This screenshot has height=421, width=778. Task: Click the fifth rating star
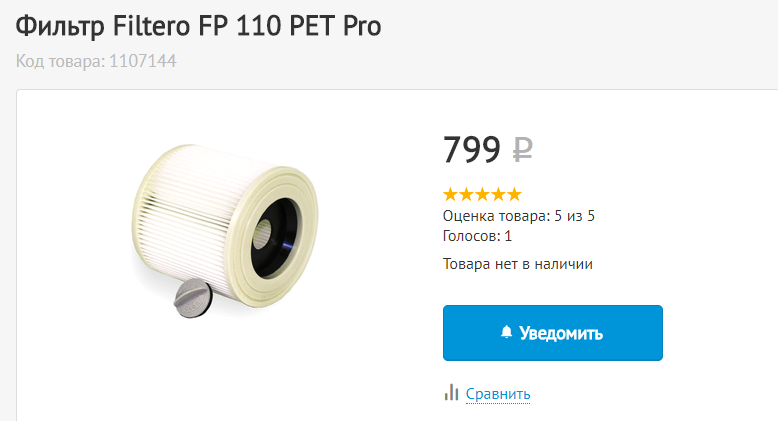pyautogui.click(x=514, y=194)
